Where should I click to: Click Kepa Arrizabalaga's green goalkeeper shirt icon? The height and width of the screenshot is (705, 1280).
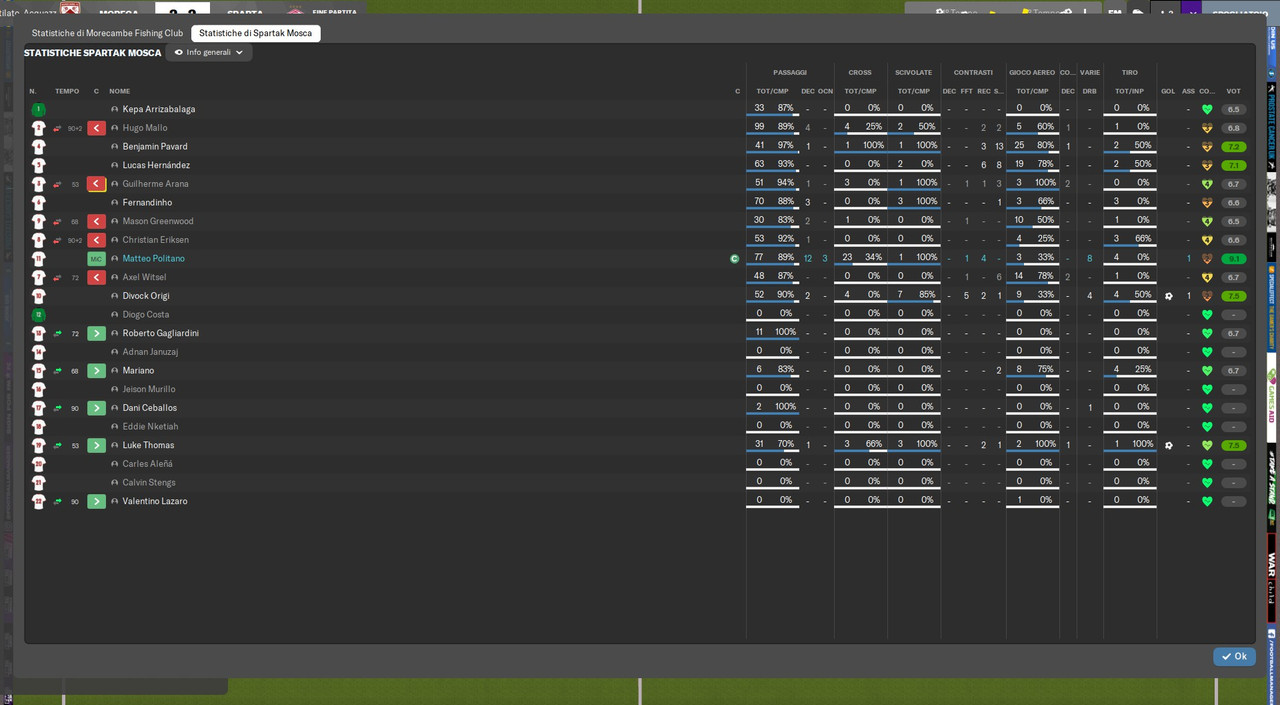click(38, 109)
